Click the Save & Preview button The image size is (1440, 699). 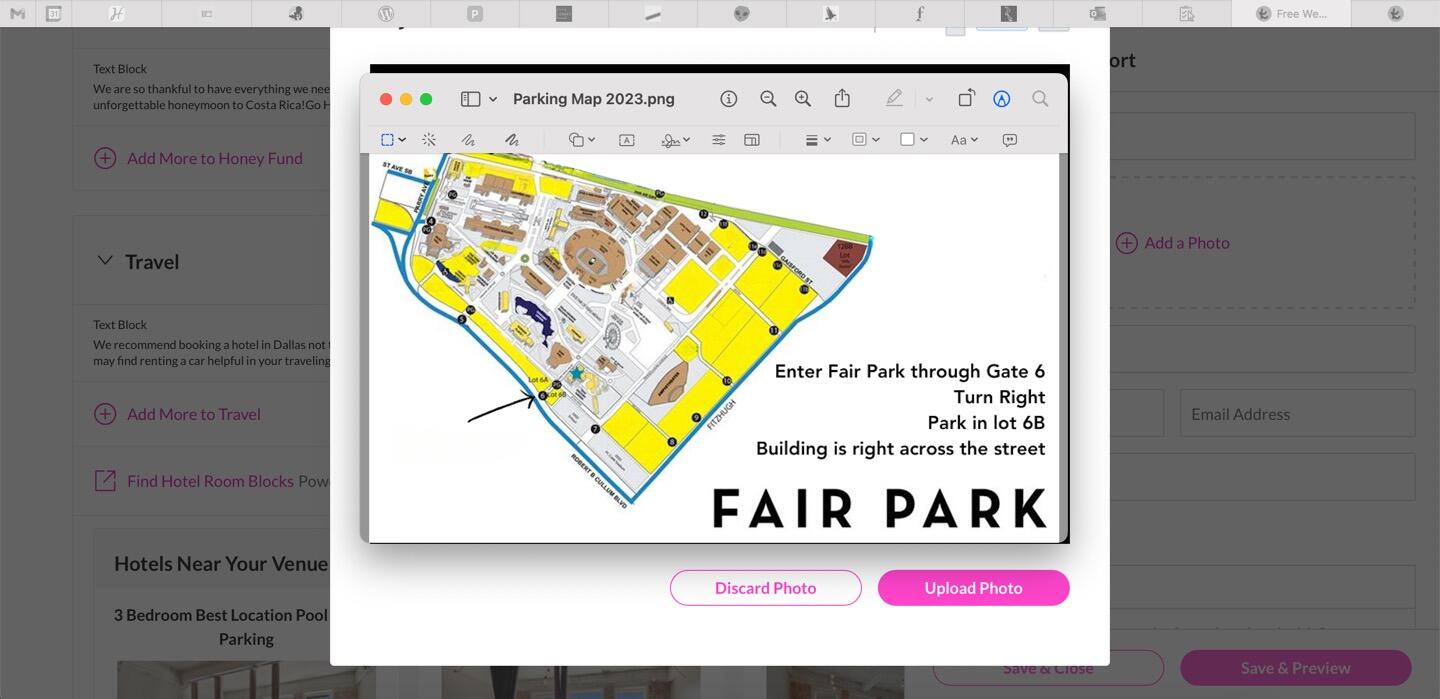click(1296, 667)
